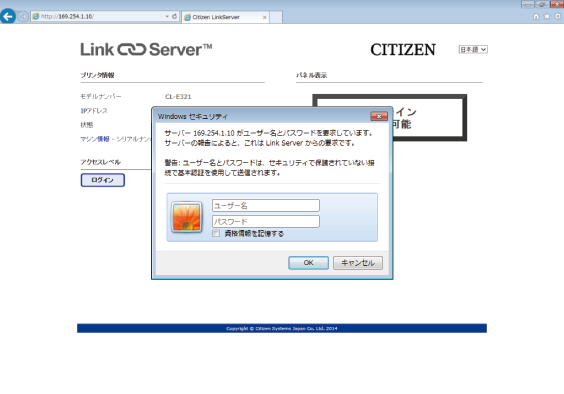Viewport: 564px width, 394px height.
Task: Select the Citizen LinkServer tab
Action: [x=226, y=17]
